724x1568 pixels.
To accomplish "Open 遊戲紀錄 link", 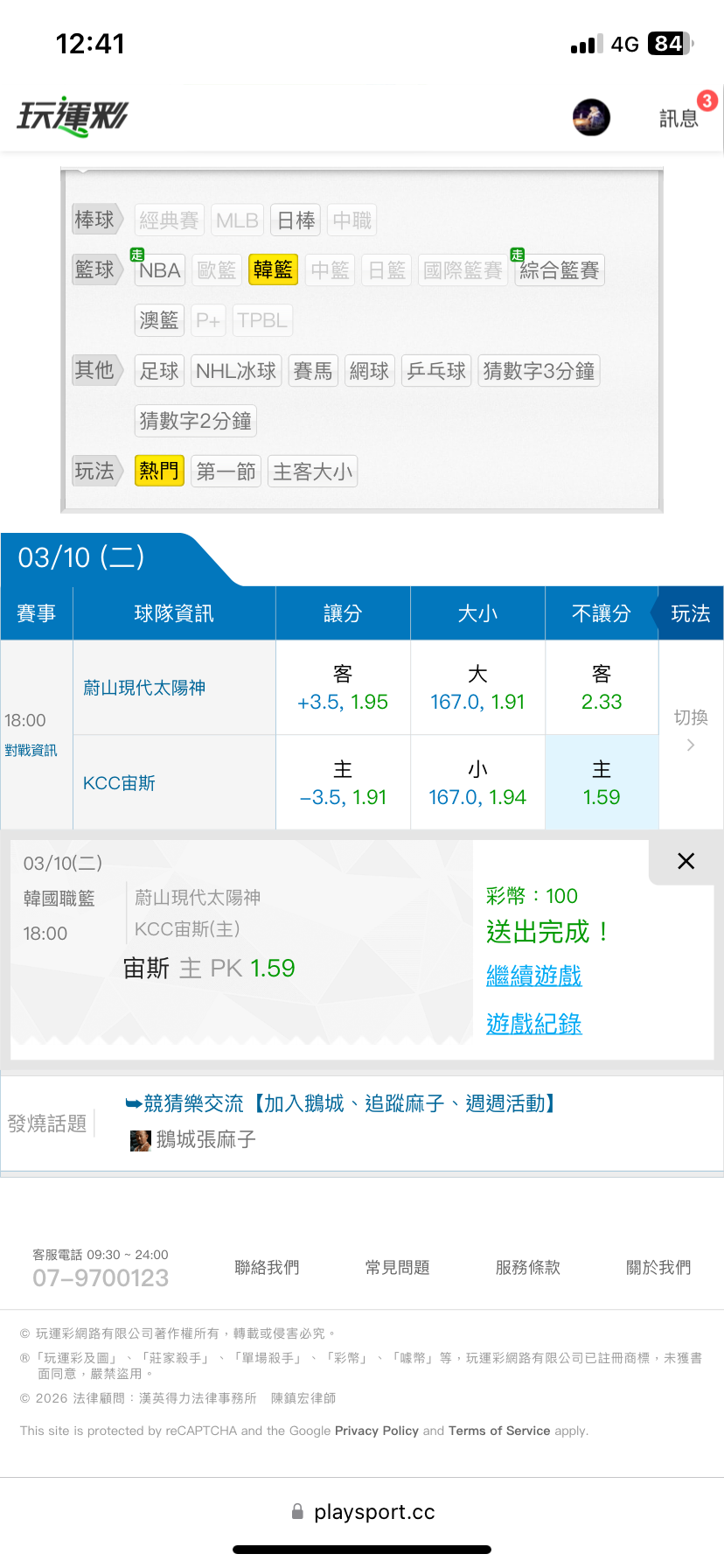I will [x=533, y=1024].
